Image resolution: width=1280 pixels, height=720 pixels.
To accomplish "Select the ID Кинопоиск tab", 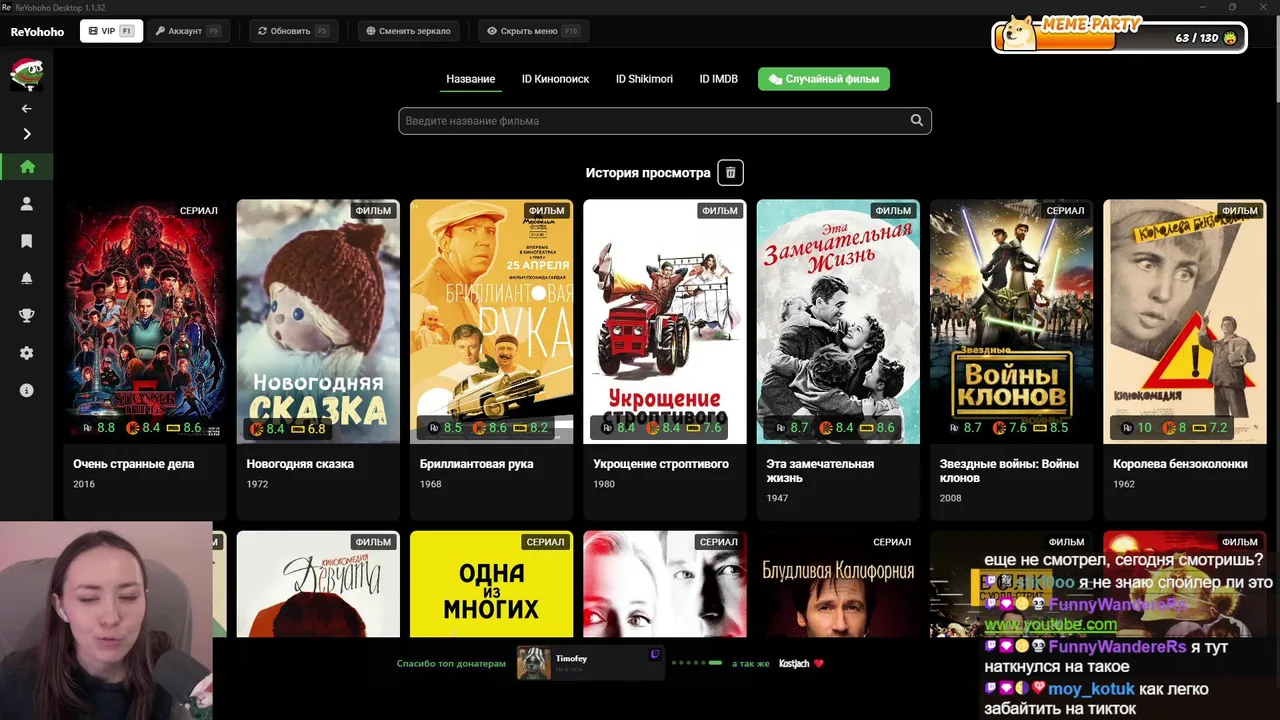I will point(555,79).
